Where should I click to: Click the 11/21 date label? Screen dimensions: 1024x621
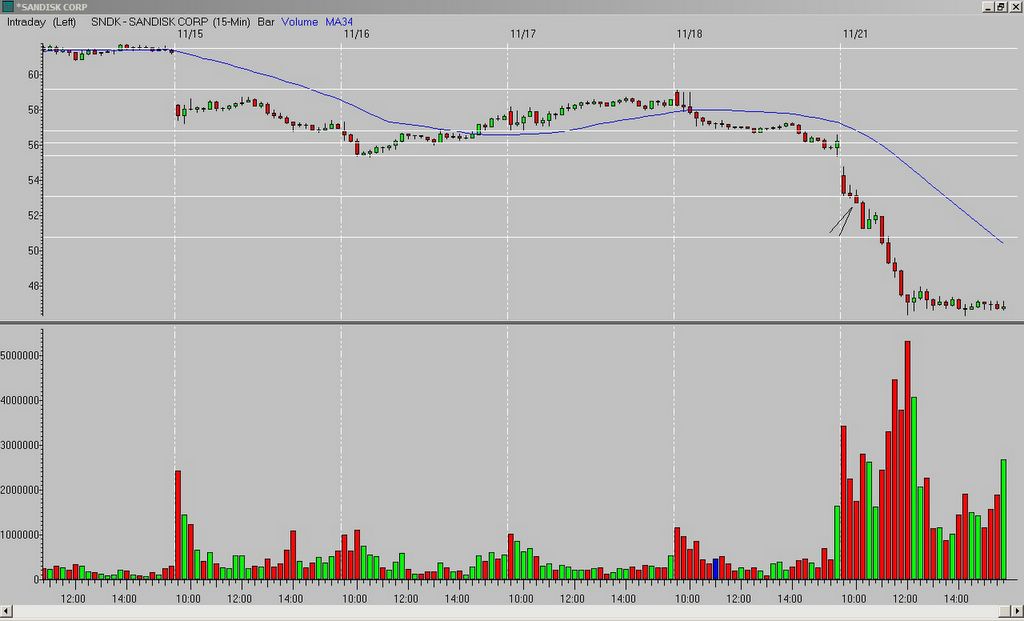[856, 34]
